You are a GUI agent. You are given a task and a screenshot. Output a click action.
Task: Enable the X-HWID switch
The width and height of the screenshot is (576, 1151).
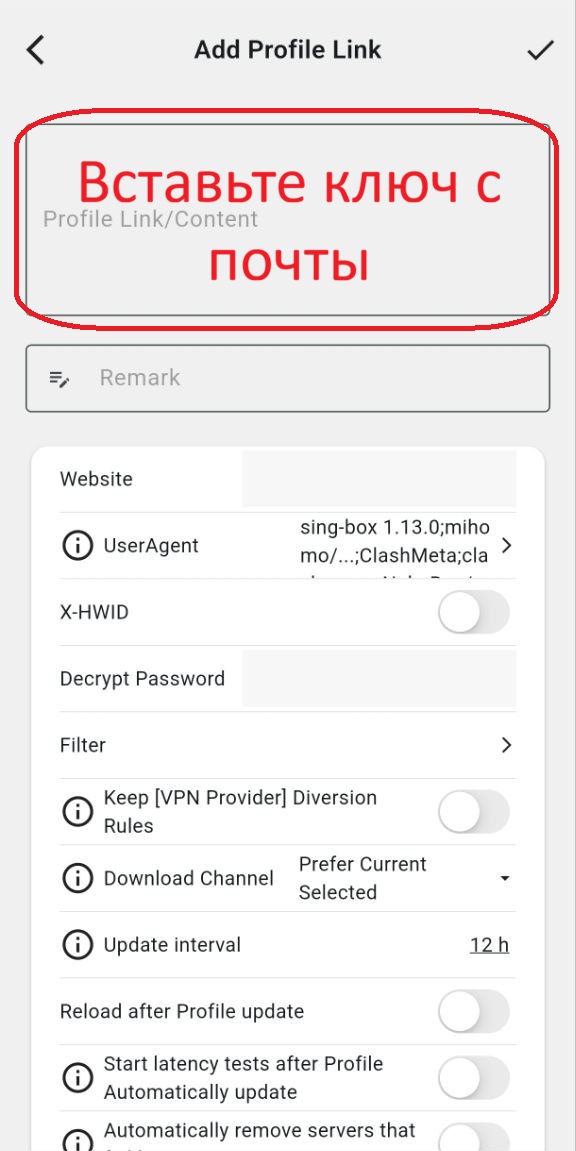click(473, 612)
